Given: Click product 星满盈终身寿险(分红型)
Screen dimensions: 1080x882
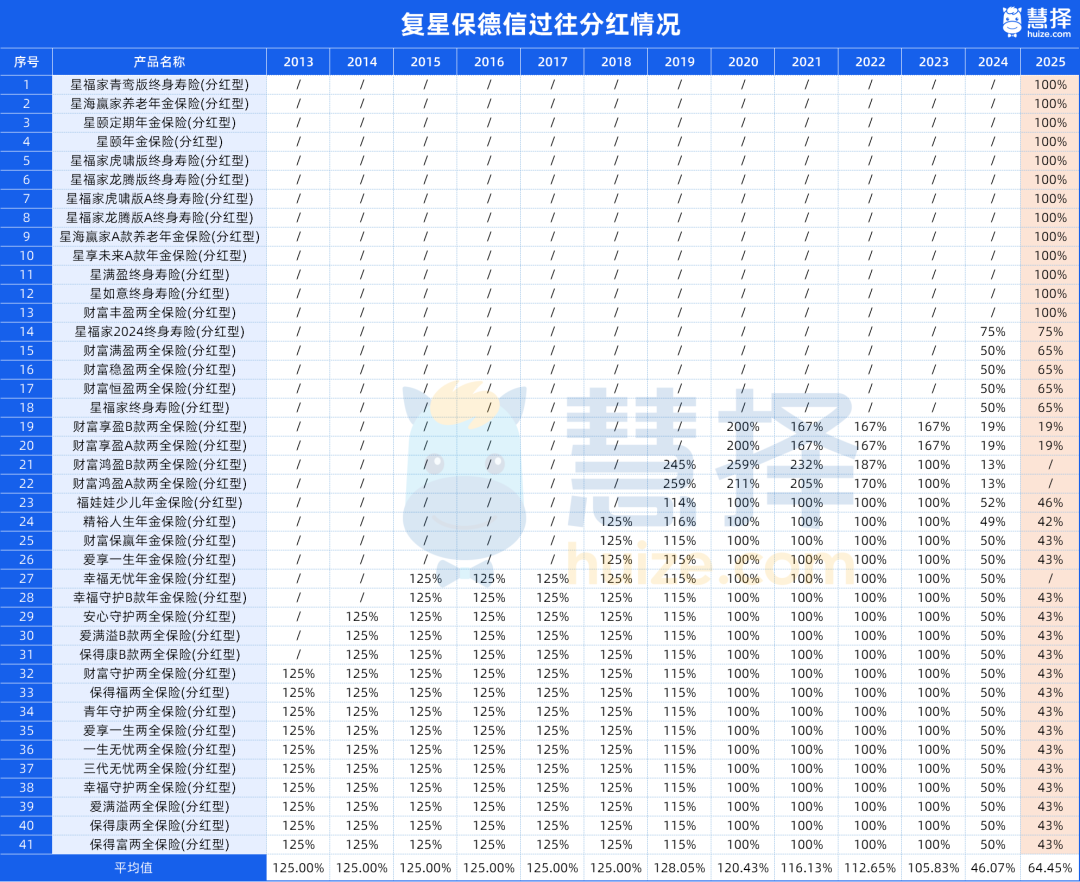Looking at the screenshot, I should pyautogui.click(x=159, y=275).
